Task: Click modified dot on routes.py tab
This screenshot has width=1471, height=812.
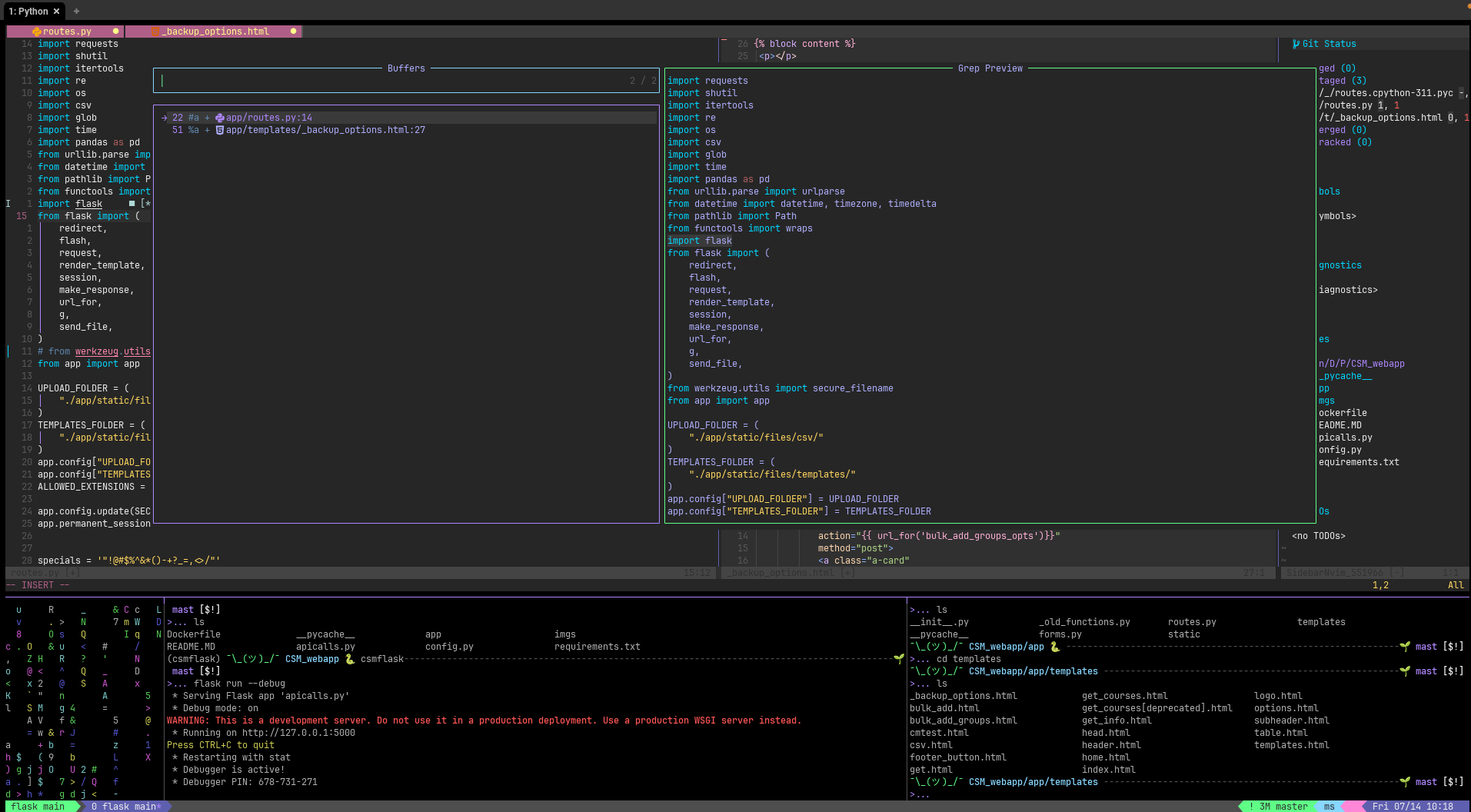Action: pyautogui.click(x=116, y=32)
